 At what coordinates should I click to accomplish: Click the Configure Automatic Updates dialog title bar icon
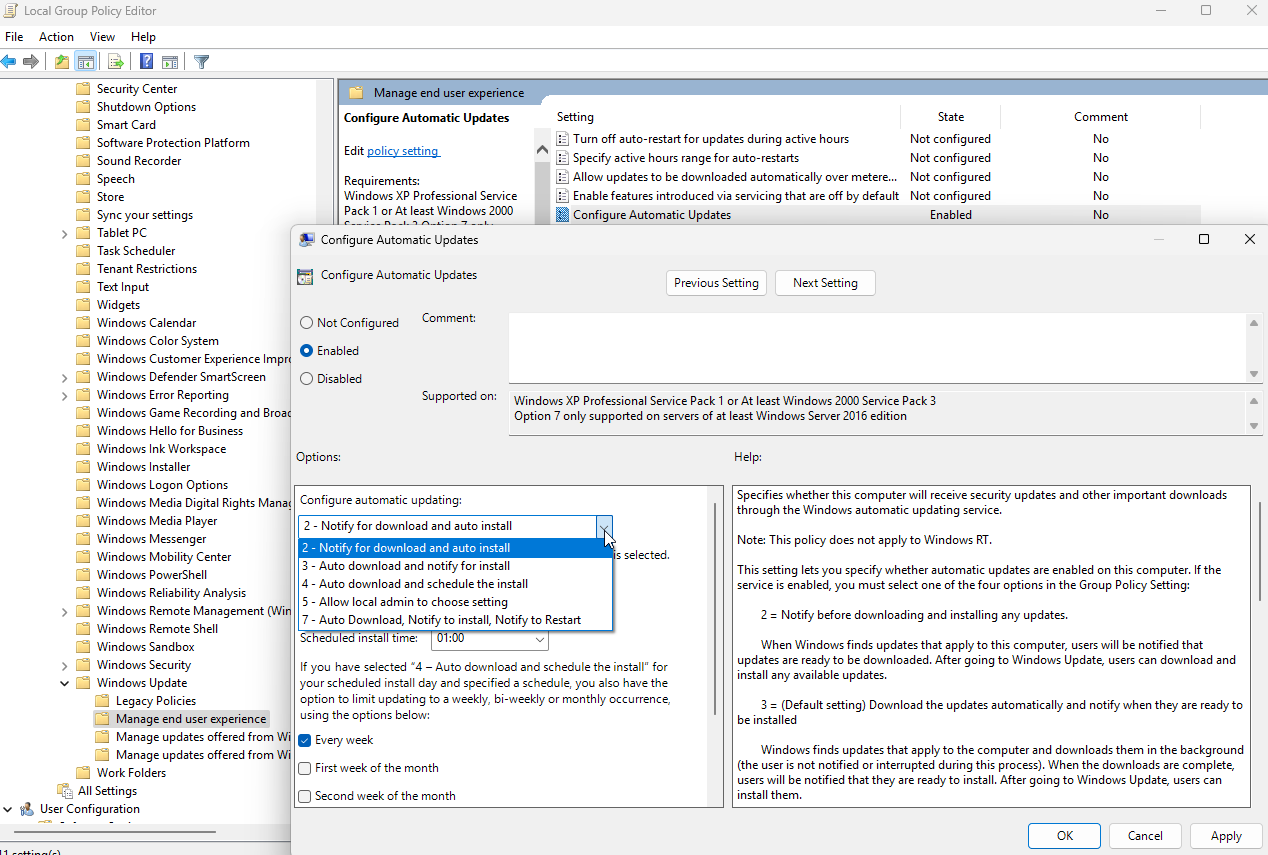pyautogui.click(x=306, y=240)
